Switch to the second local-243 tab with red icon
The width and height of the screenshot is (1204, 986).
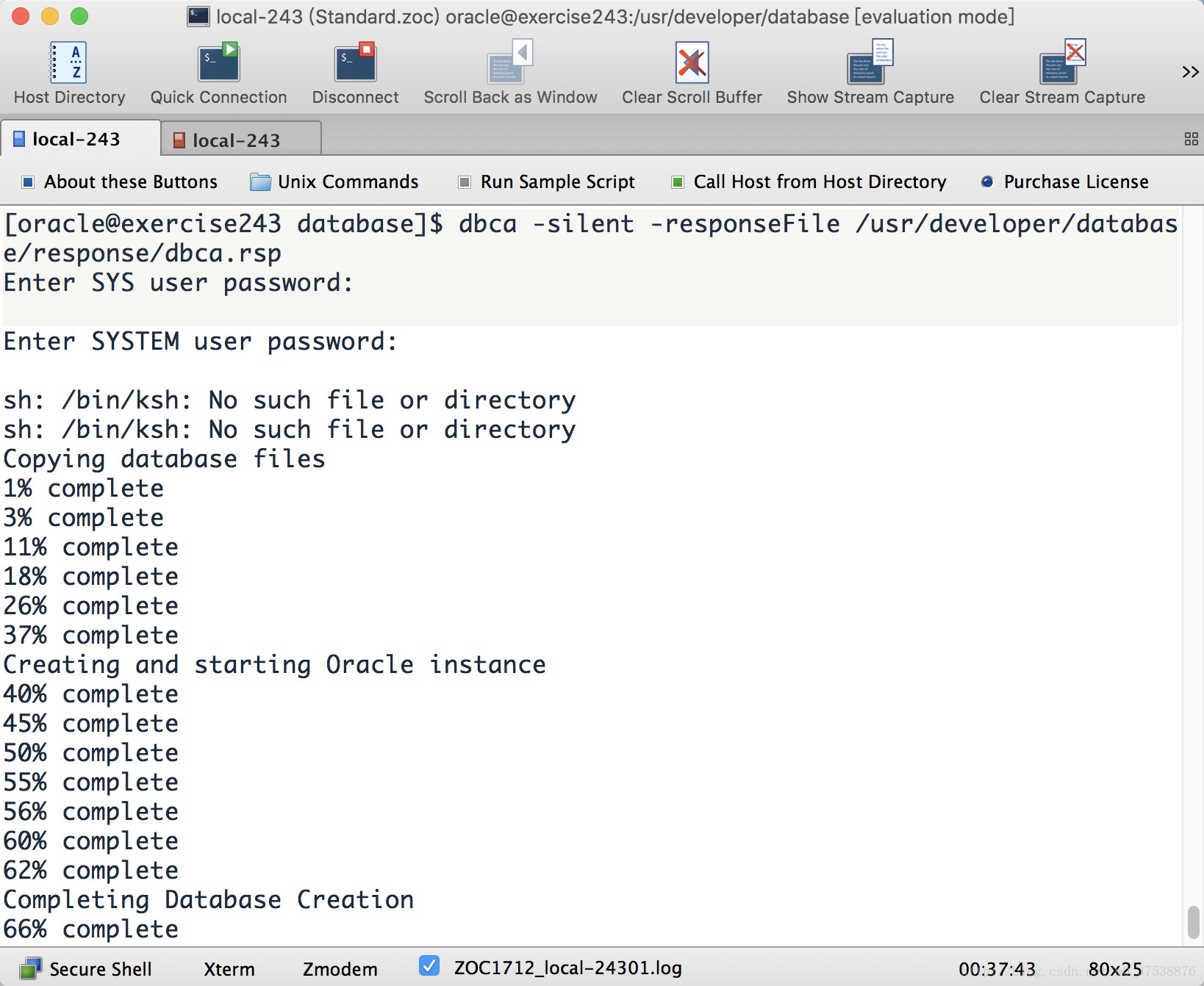(x=240, y=140)
